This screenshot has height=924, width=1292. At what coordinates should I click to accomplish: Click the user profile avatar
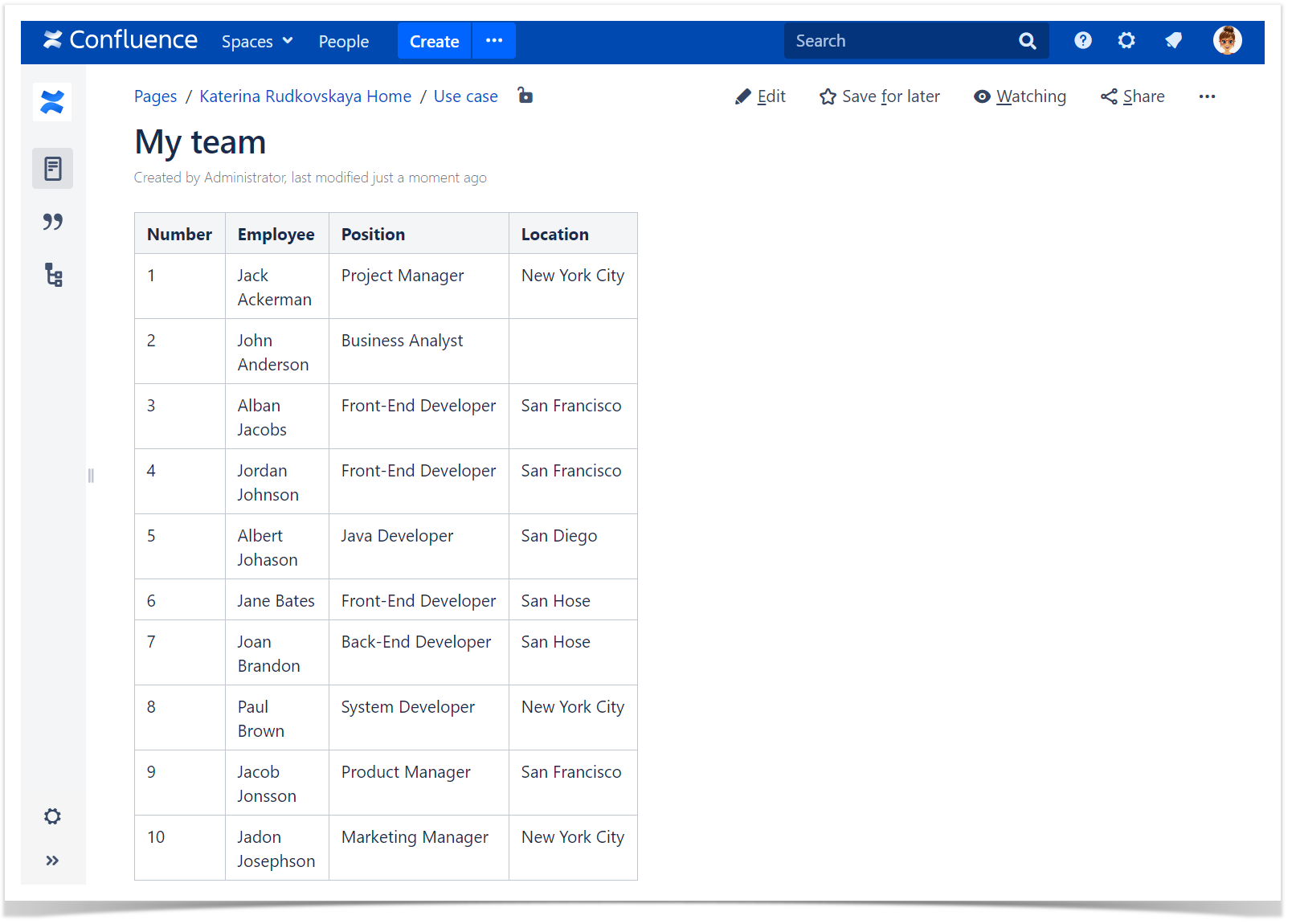[1227, 40]
